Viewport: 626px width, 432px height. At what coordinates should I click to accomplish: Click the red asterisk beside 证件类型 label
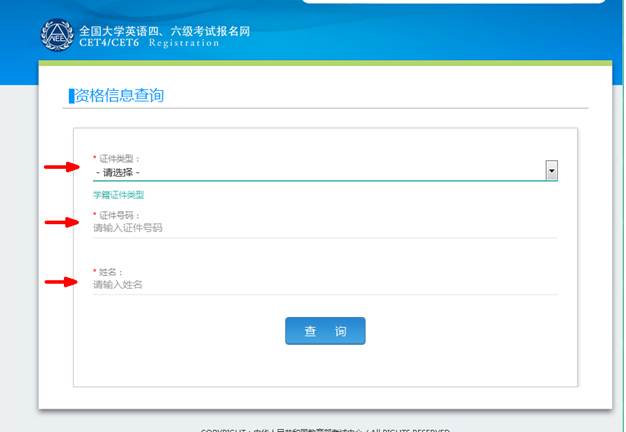95,157
